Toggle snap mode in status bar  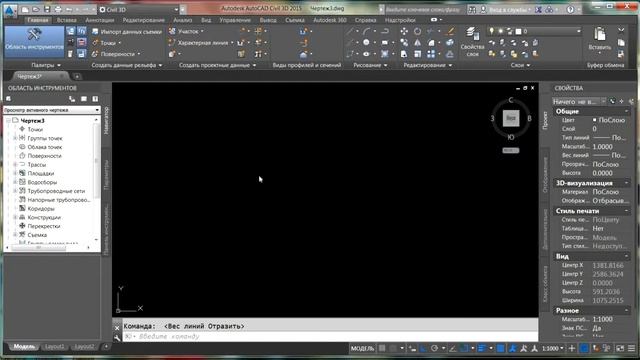[393, 348]
